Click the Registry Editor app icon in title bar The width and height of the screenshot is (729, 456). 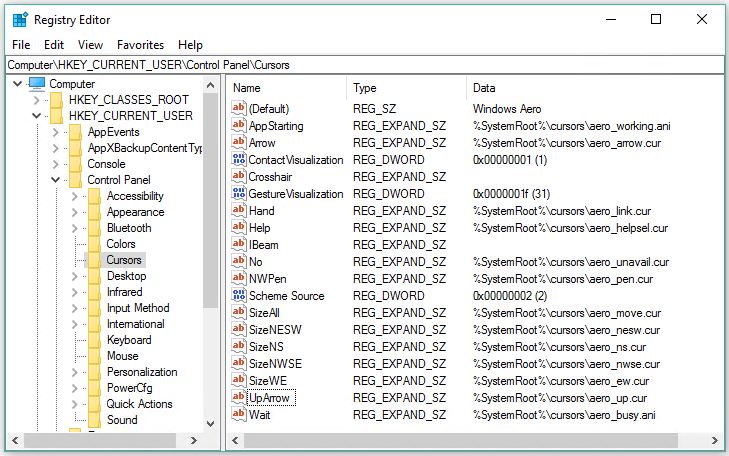20,20
